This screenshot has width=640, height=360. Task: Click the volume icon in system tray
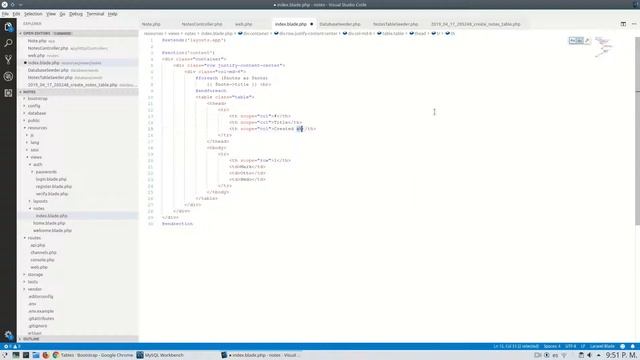[589, 355]
